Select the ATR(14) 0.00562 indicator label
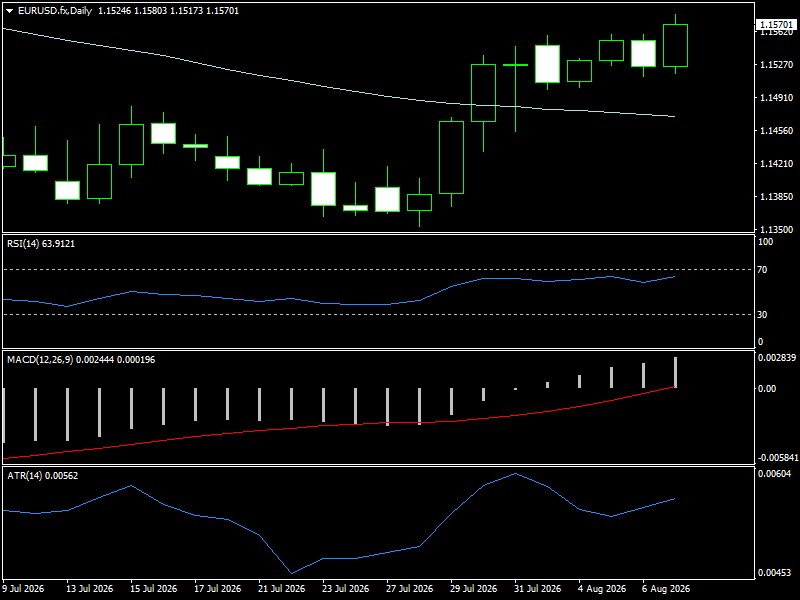Screen dimensions: 800x600 (43, 476)
